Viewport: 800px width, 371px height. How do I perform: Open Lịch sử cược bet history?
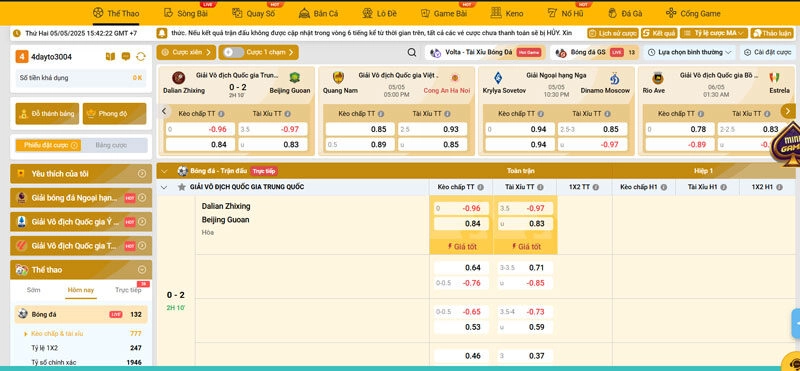click(x=613, y=33)
